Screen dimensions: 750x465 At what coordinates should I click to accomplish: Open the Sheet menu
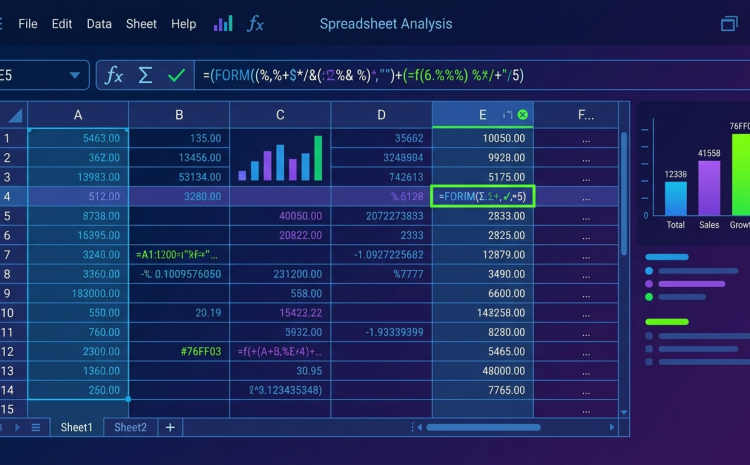(141, 24)
